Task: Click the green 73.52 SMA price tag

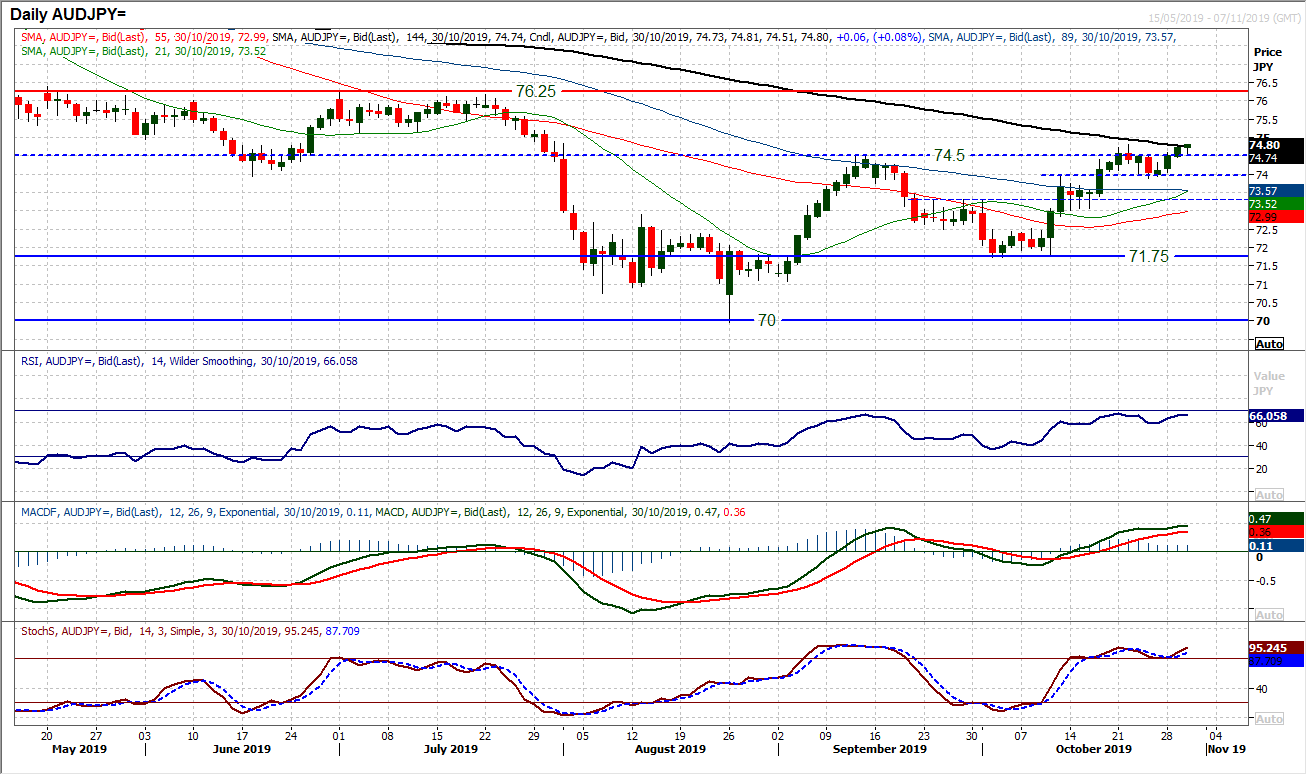Action: tap(1276, 203)
